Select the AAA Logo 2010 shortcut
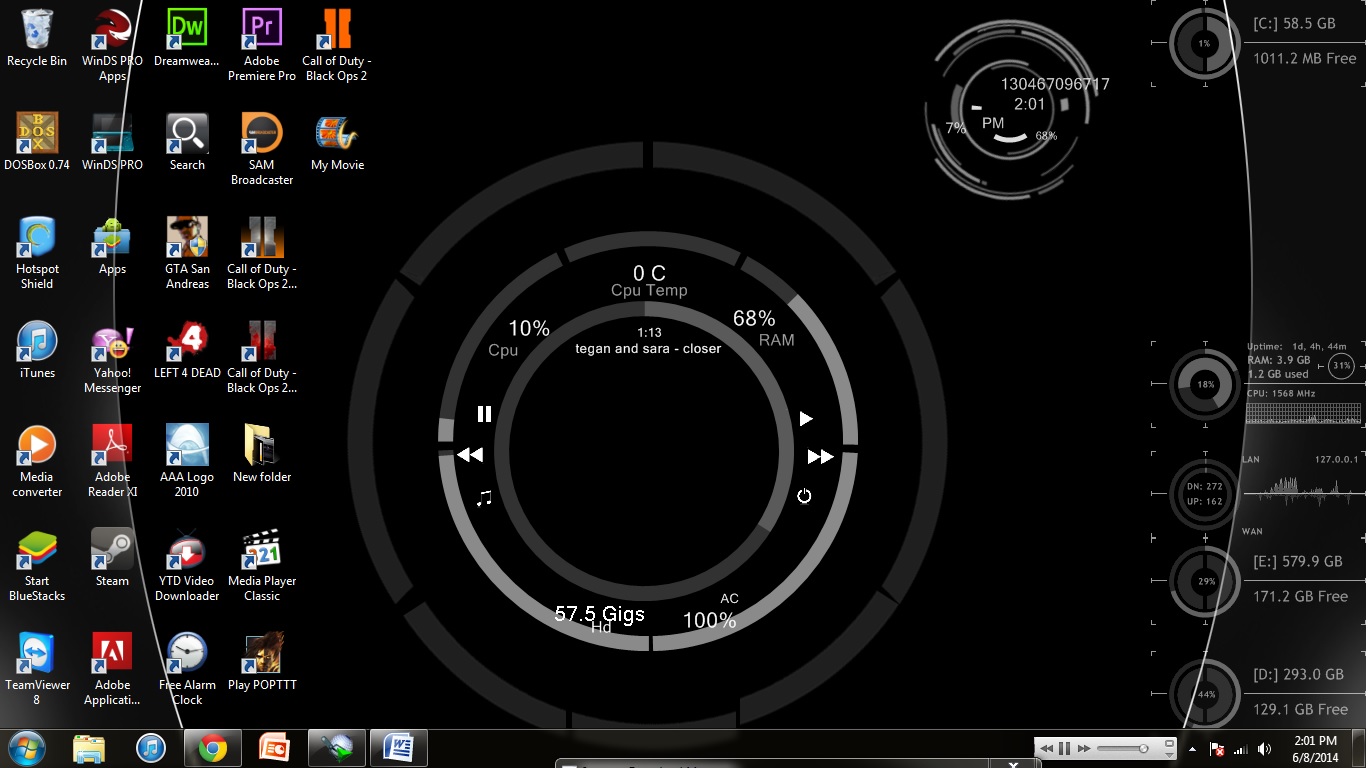Image resolution: width=1368 pixels, height=770 pixels. [187, 462]
